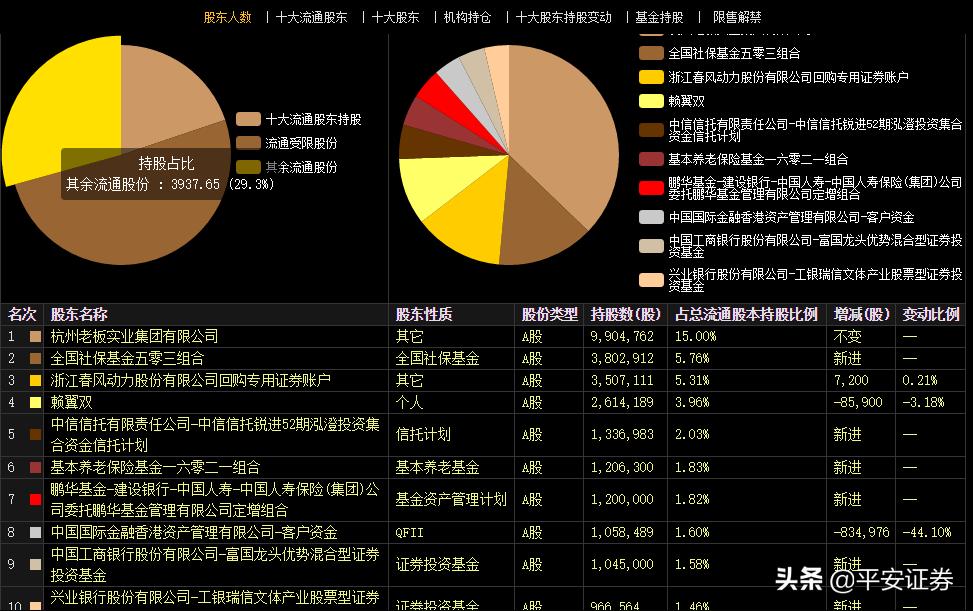Viewport: 973px width, 611px height.
Task: Click -834,976 change cell
Action: [861, 532]
